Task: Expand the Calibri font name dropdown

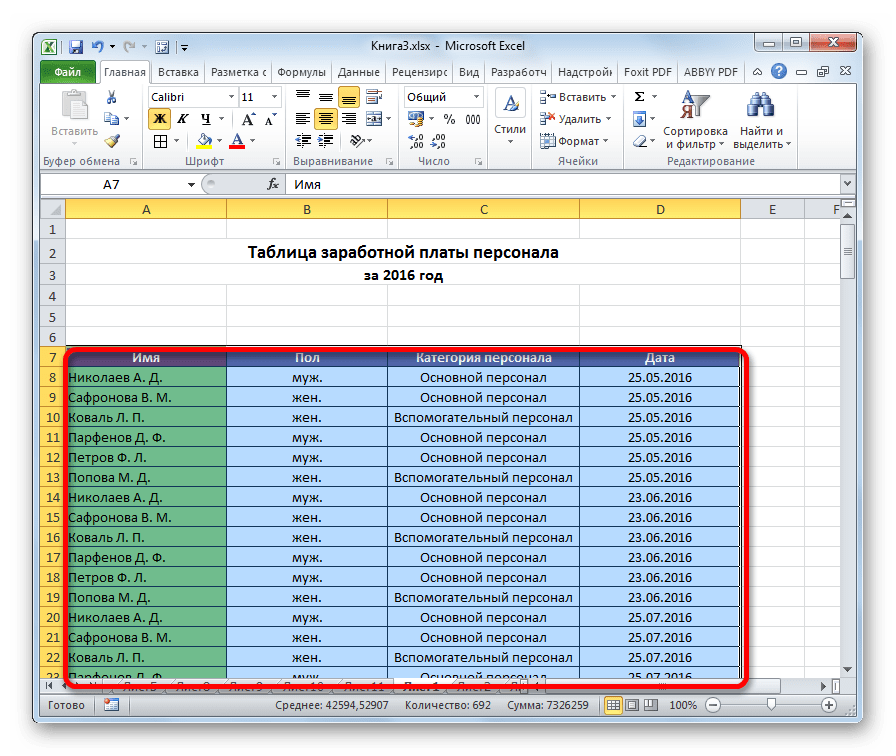Action: [229, 97]
